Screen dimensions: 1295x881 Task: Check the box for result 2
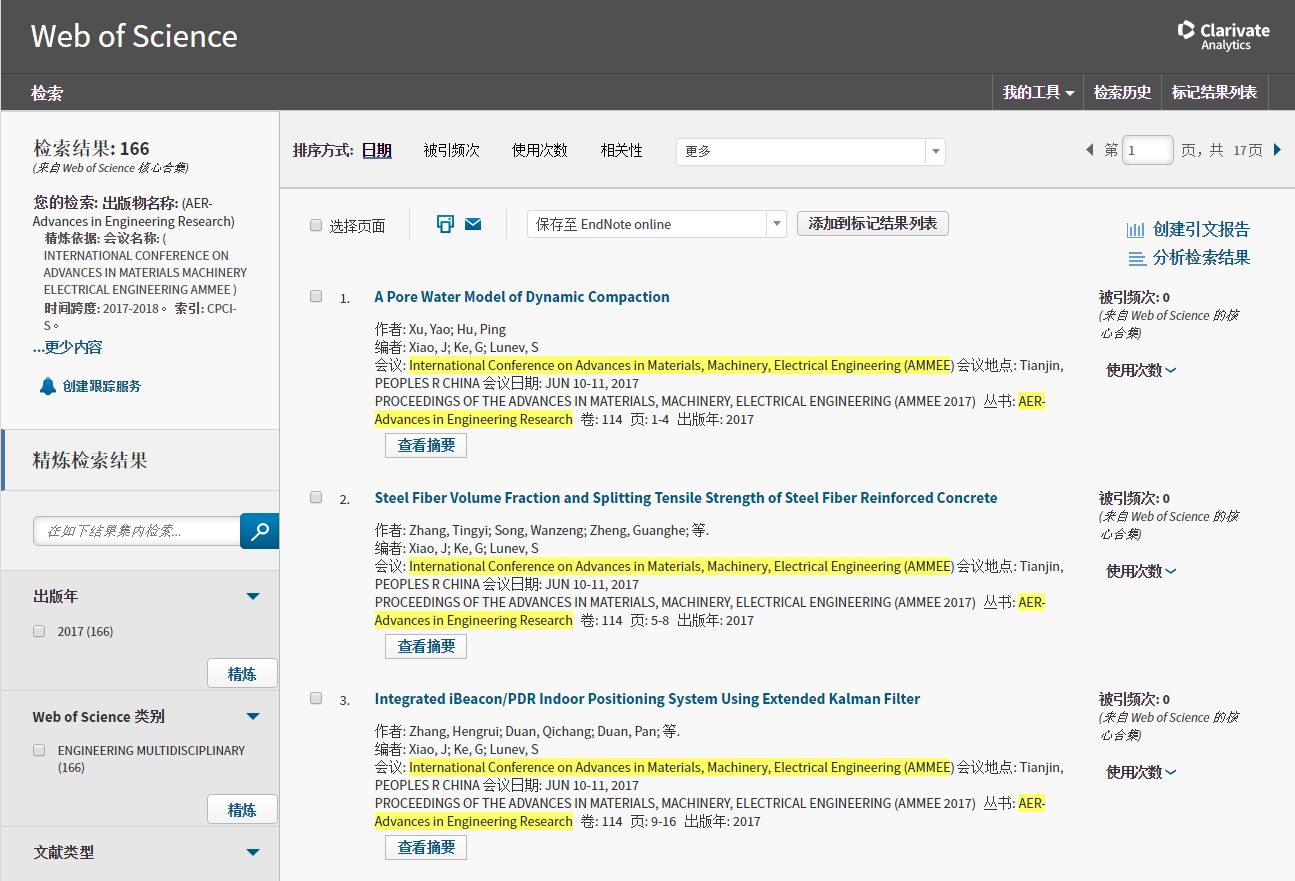click(316, 497)
